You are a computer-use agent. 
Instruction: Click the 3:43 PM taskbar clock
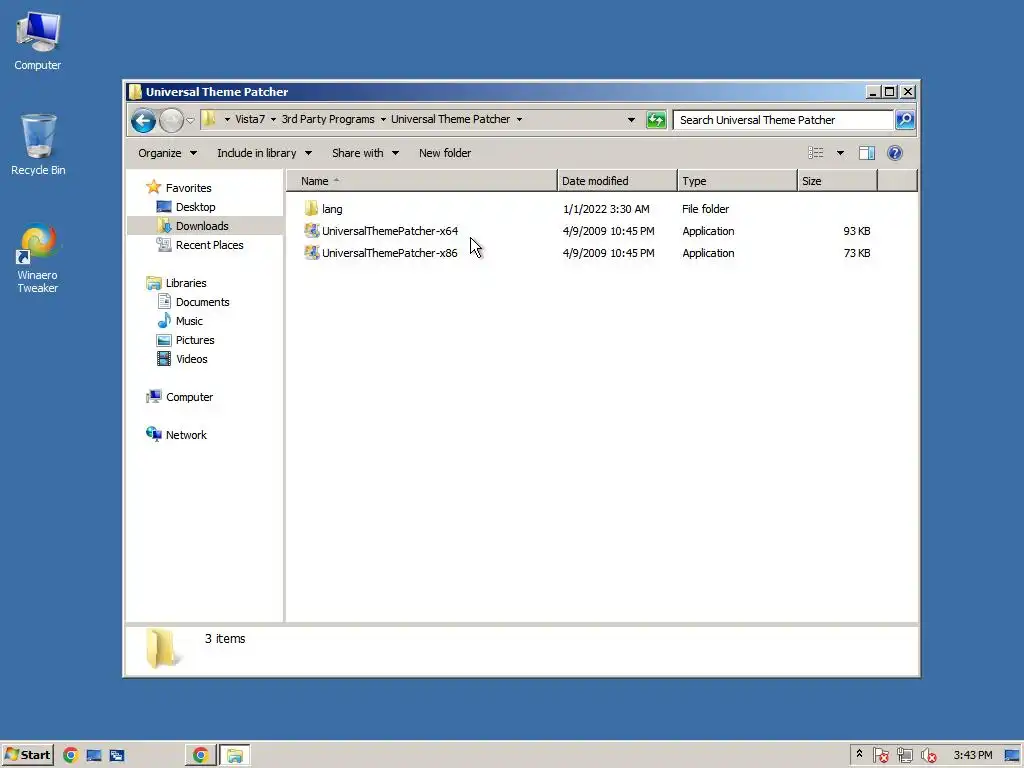(x=972, y=755)
